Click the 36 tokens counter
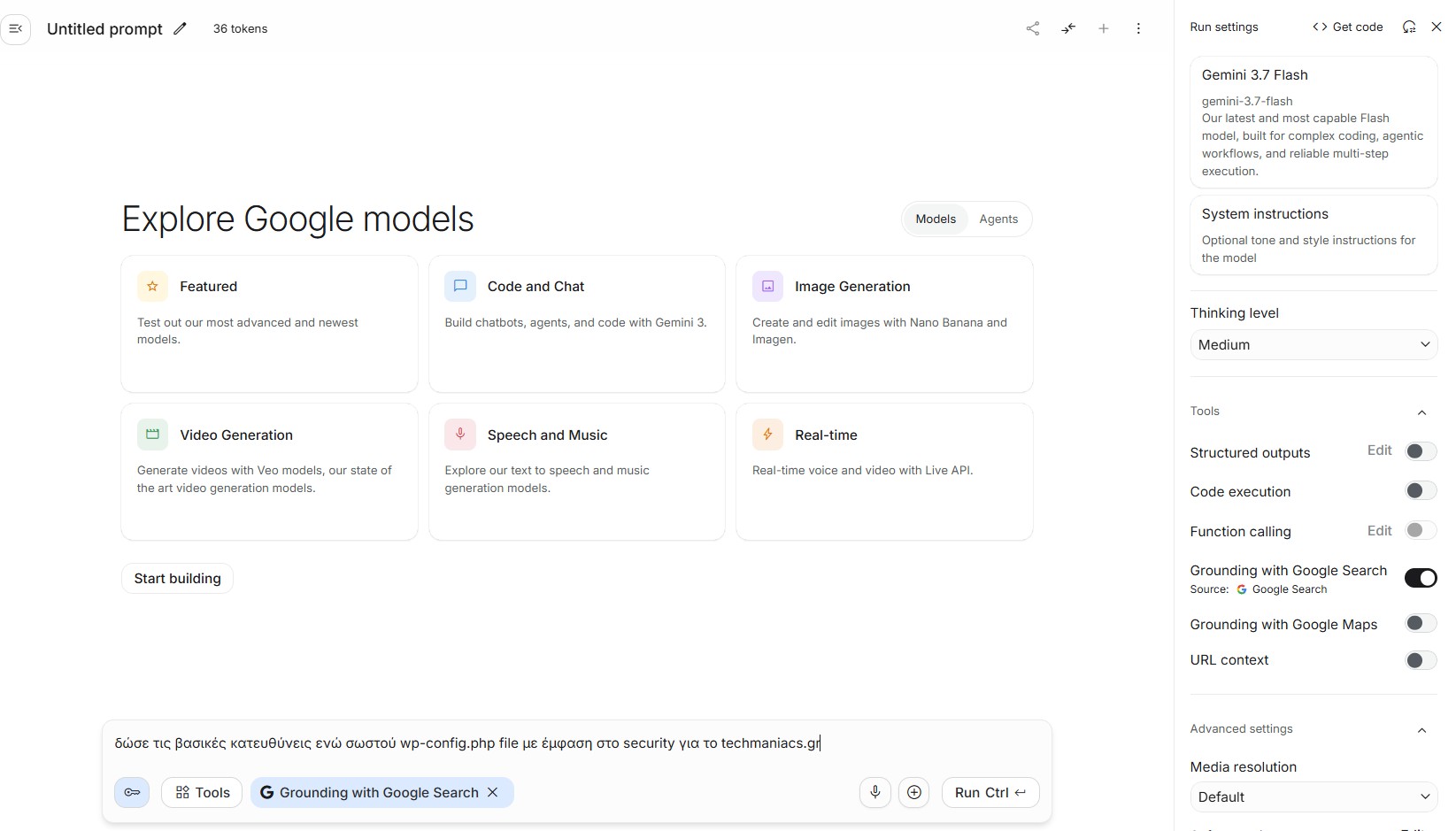The width and height of the screenshot is (1456, 831). pos(240,28)
